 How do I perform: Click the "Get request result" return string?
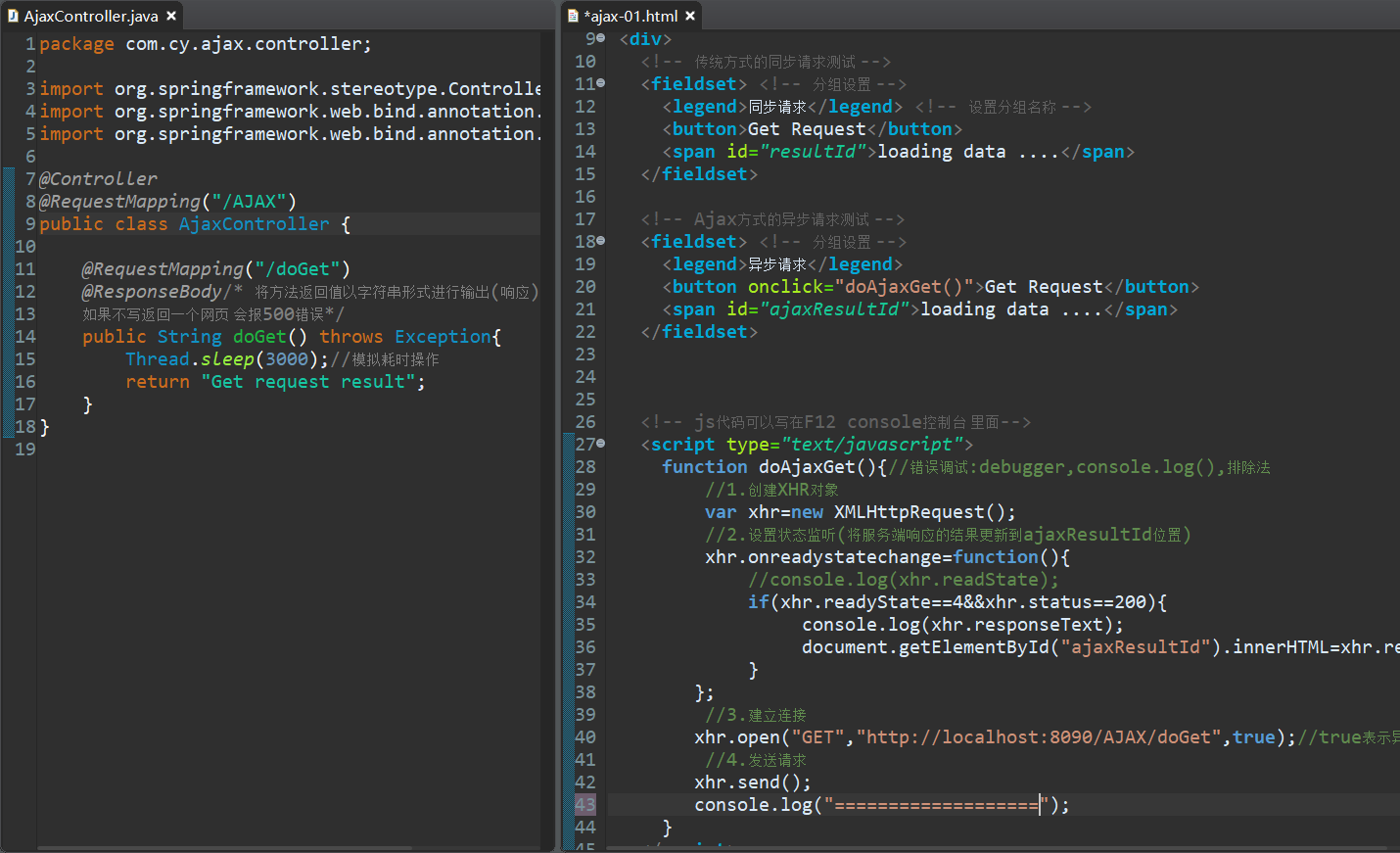308,381
